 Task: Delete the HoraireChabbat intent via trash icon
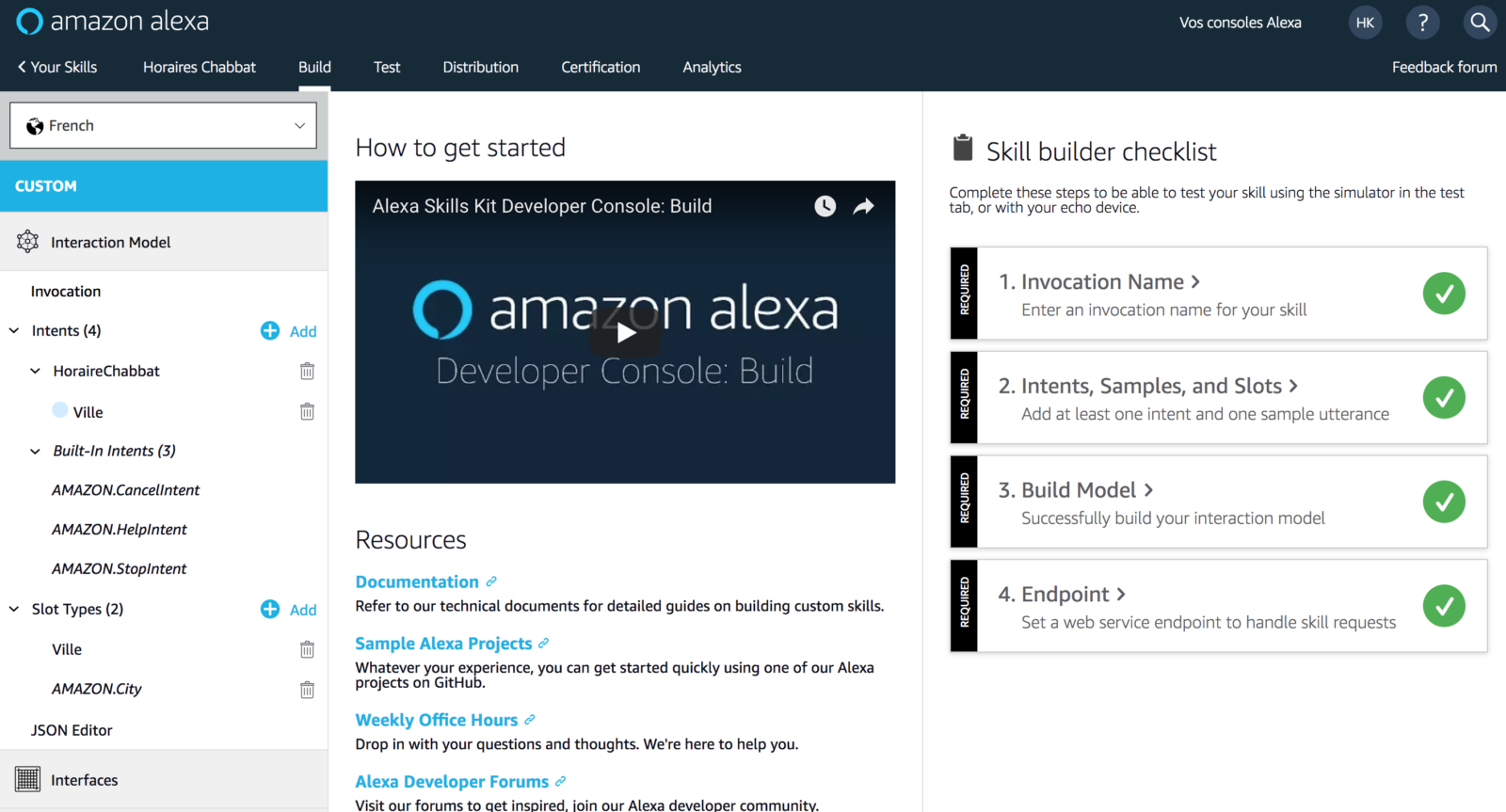point(307,371)
